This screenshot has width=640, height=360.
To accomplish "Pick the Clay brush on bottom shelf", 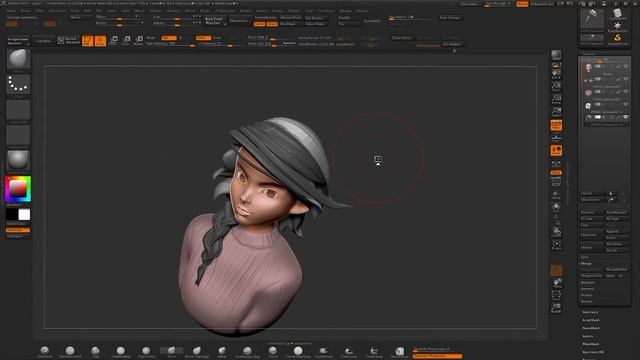I will pyautogui.click(x=96, y=351).
